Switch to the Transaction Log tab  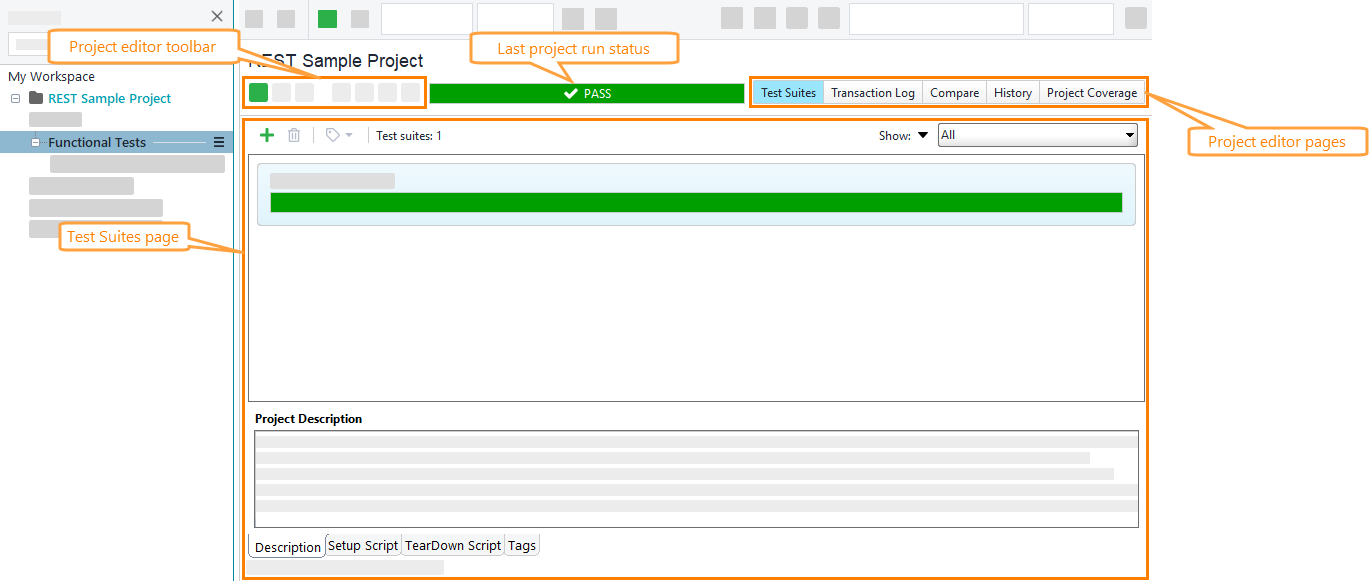pos(872,92)
